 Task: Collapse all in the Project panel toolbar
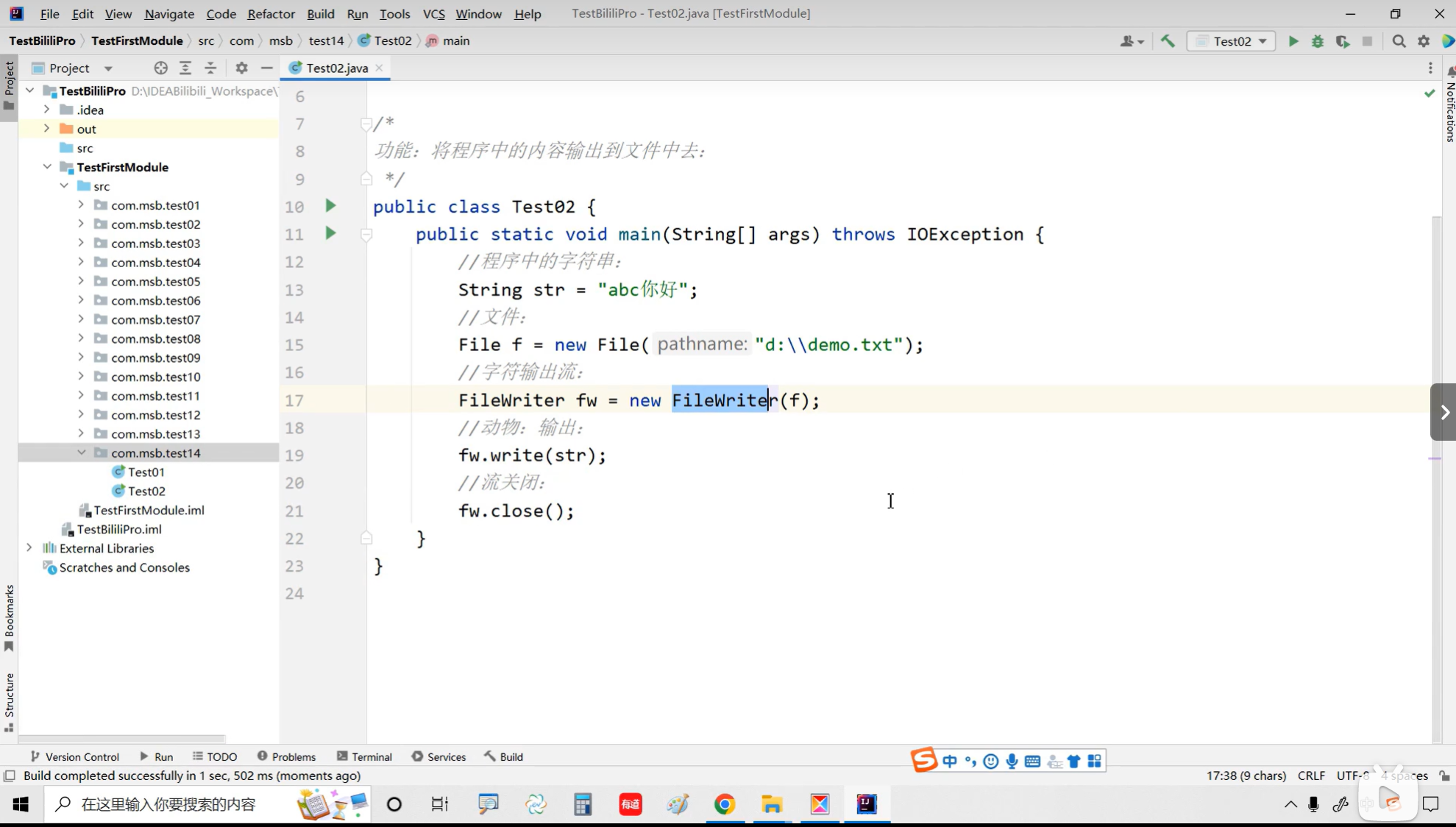coord(210,68)
